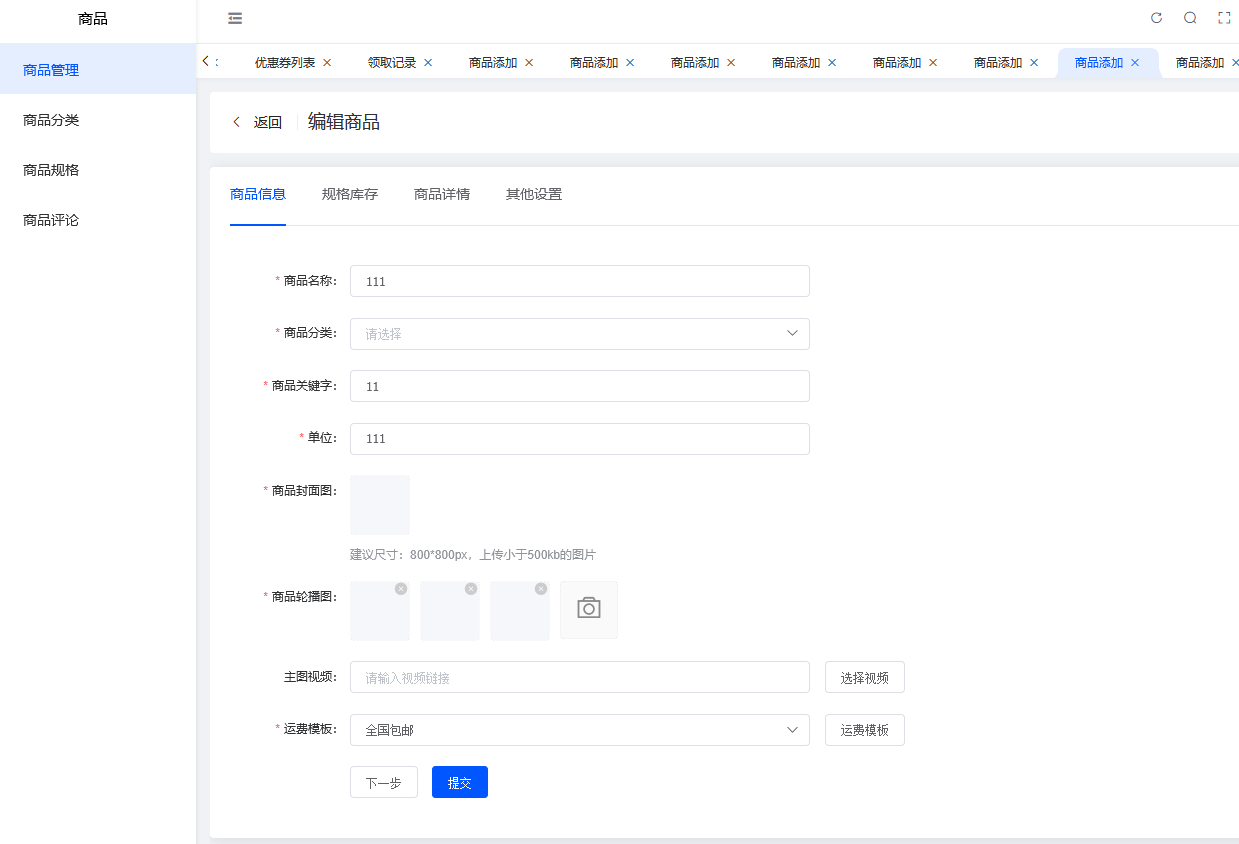Open the 全国包邮 shipping template dropdown
The image size is (1239, 844).
coord(580,730)
